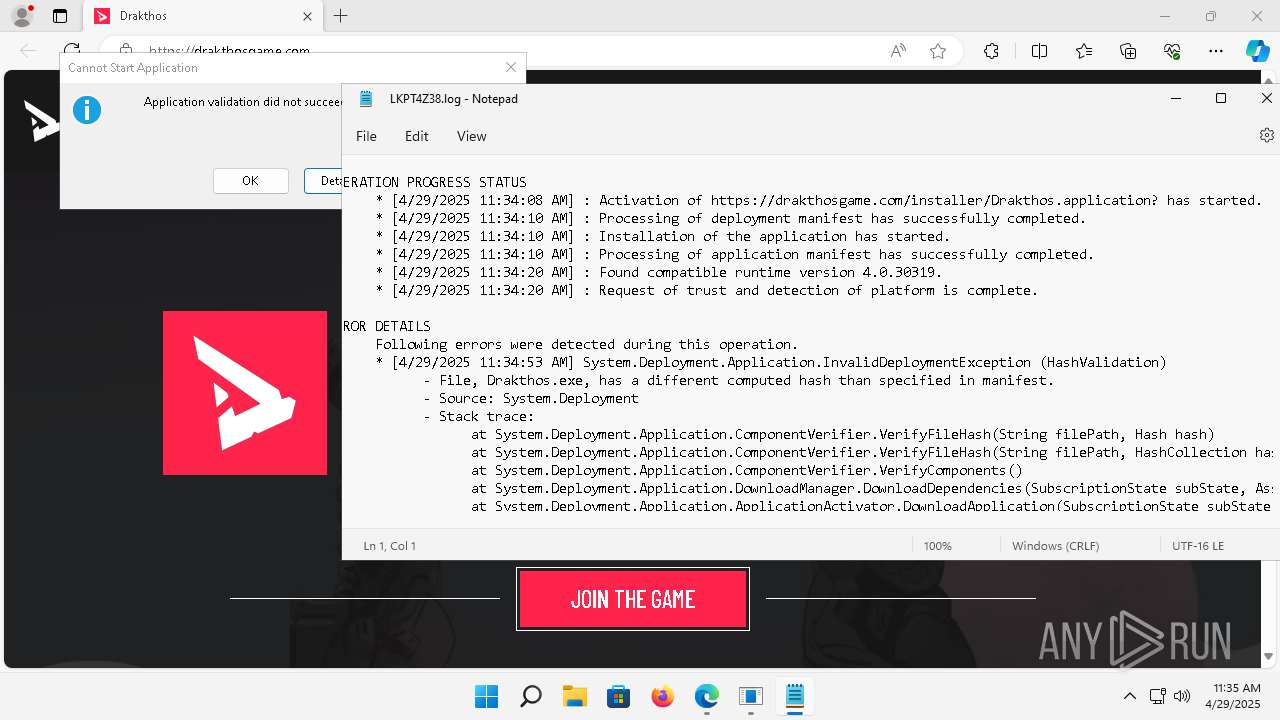Open volume speaker tray icon

(1182, 696)
